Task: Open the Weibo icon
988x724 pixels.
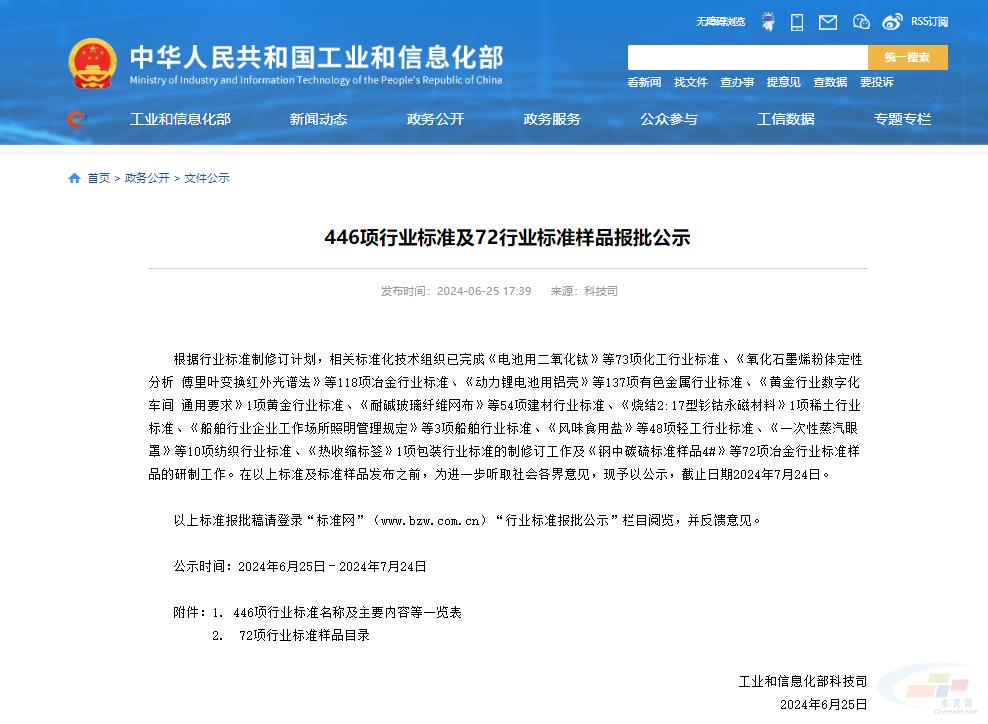Action: (x=892, y=22)
